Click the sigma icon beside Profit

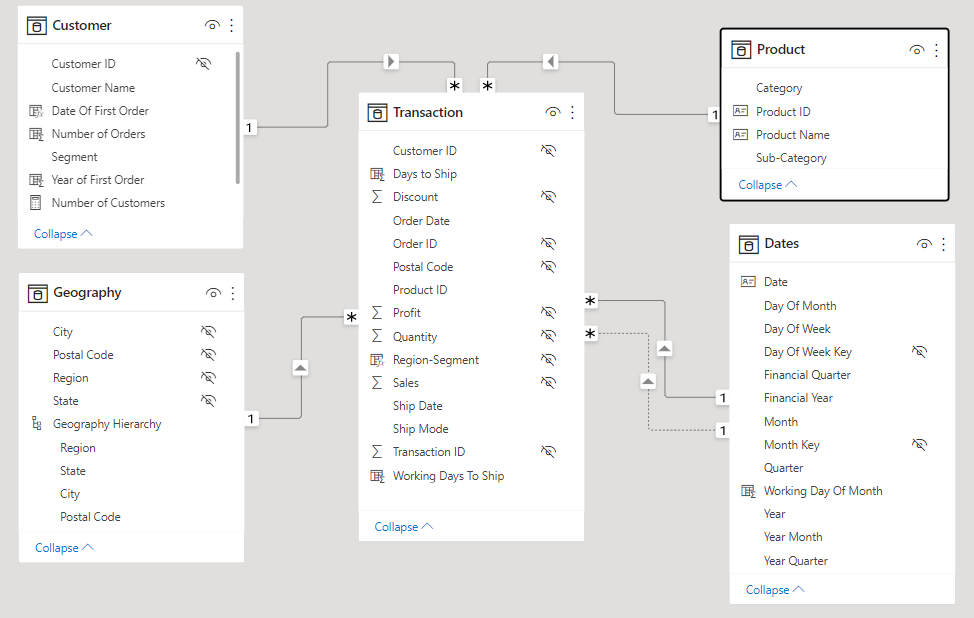pyautogui.click(x=377, y=313)
